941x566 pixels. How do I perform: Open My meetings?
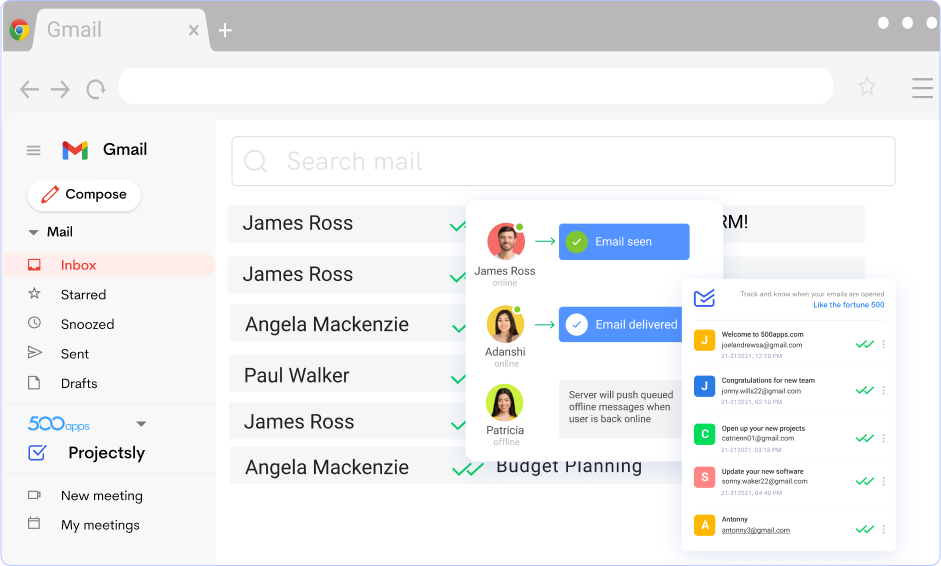100,525
